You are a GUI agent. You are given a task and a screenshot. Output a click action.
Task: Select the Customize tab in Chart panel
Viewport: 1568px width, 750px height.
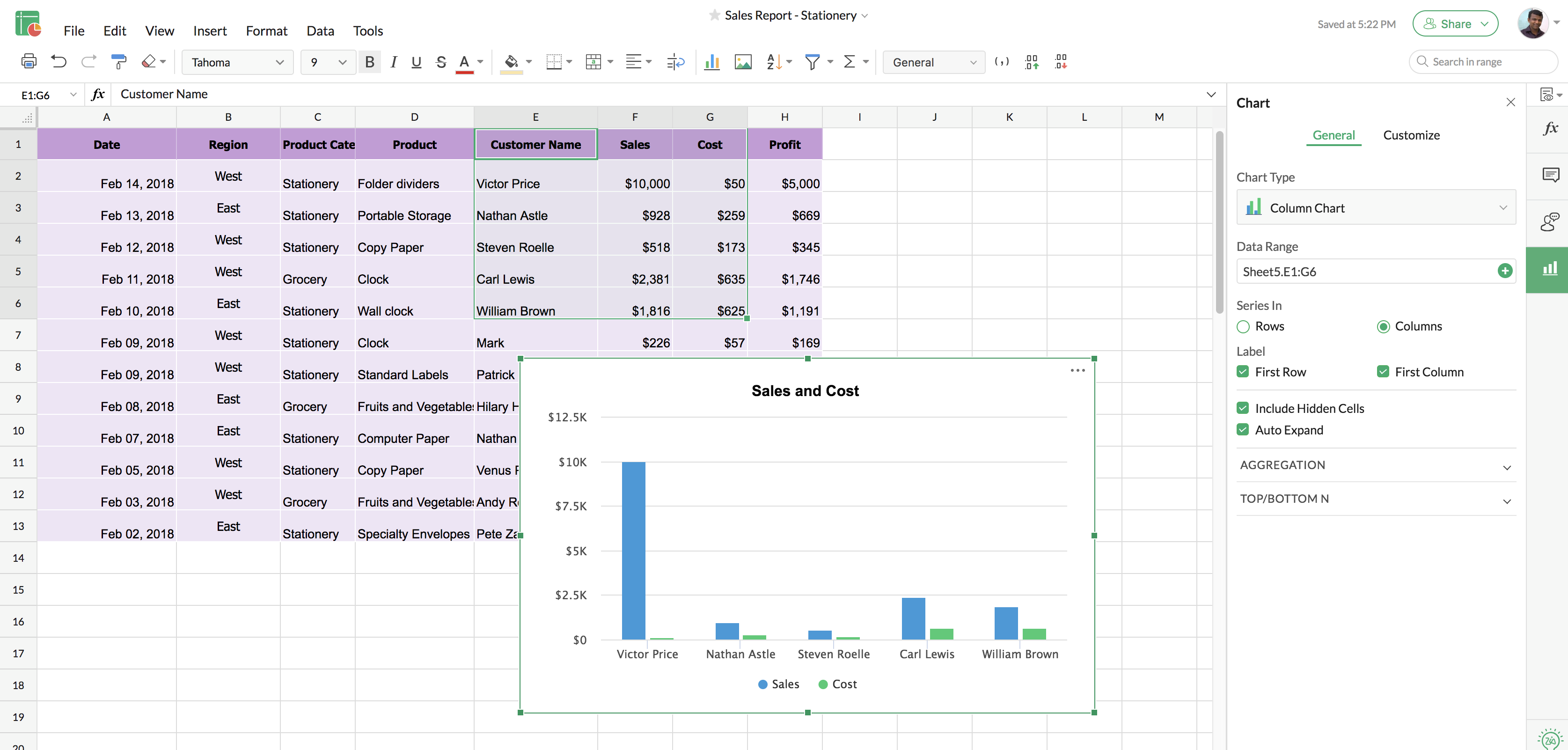[1410, 135]
